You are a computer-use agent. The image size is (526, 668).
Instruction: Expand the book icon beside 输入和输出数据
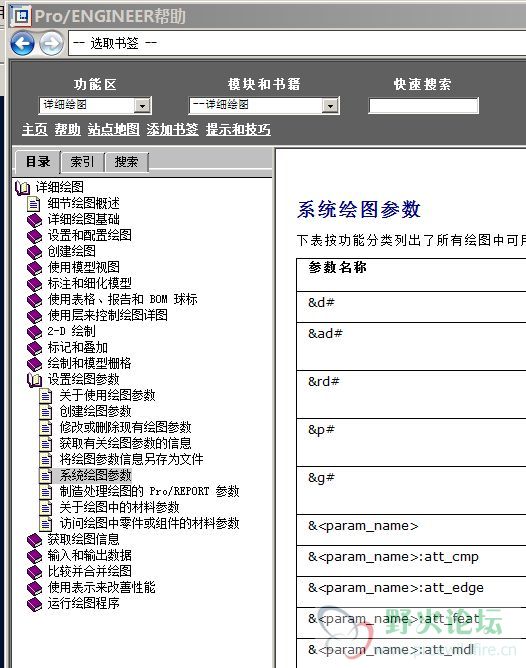click(x=34, y=556)
